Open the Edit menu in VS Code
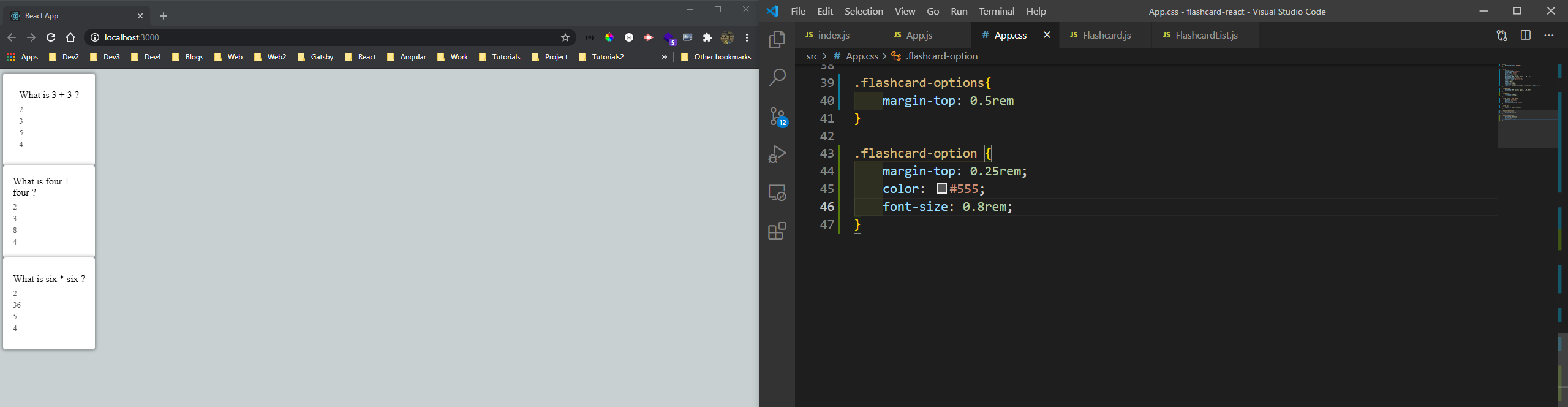 pyautogui.click(x=825, y=12)
